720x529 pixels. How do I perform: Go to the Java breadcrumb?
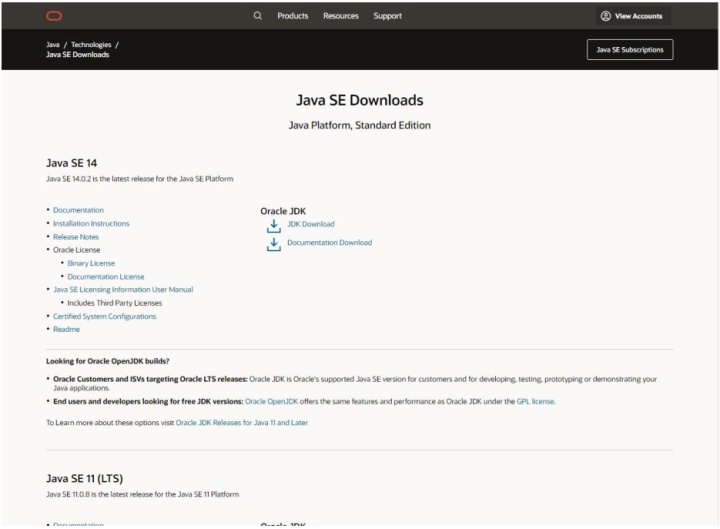tap(53, 45)
